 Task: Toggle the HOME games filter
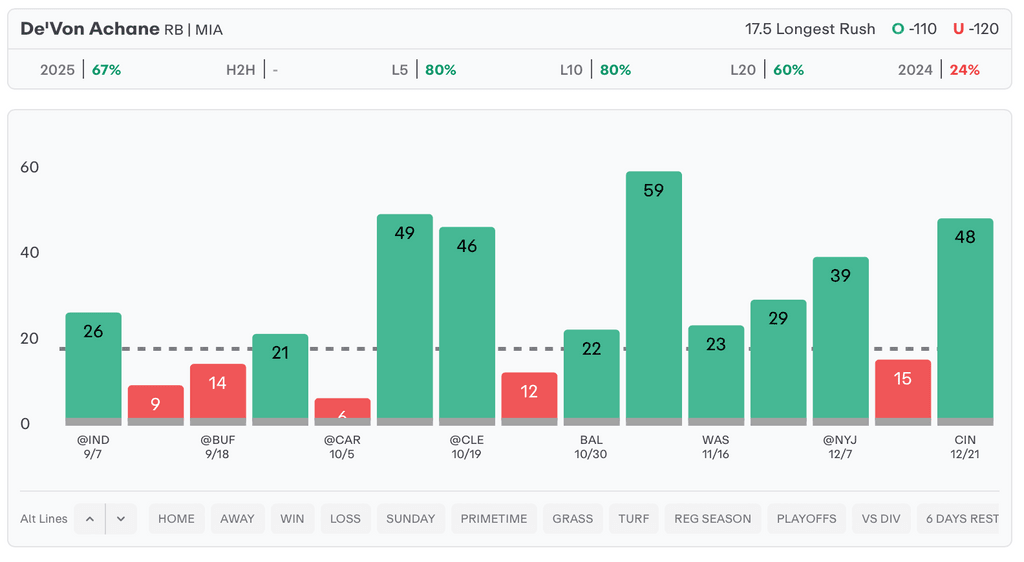tap(176, 519)
